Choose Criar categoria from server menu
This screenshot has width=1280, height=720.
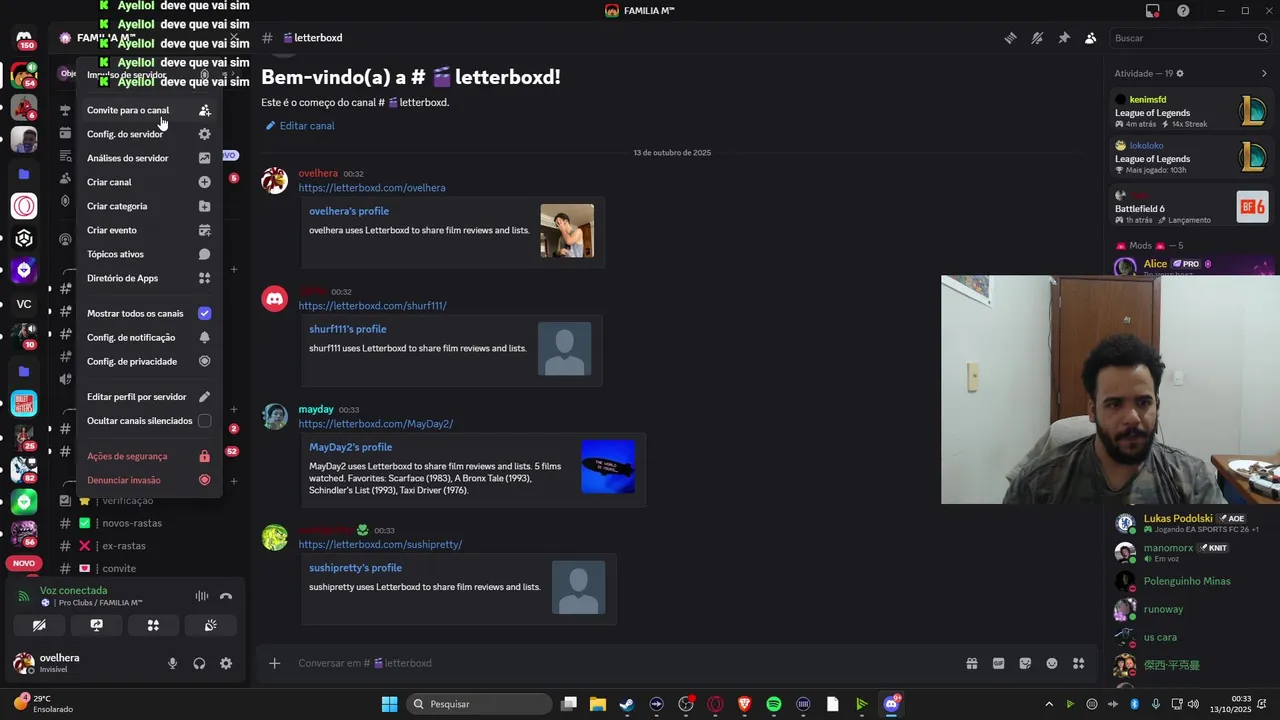point(148,206)
